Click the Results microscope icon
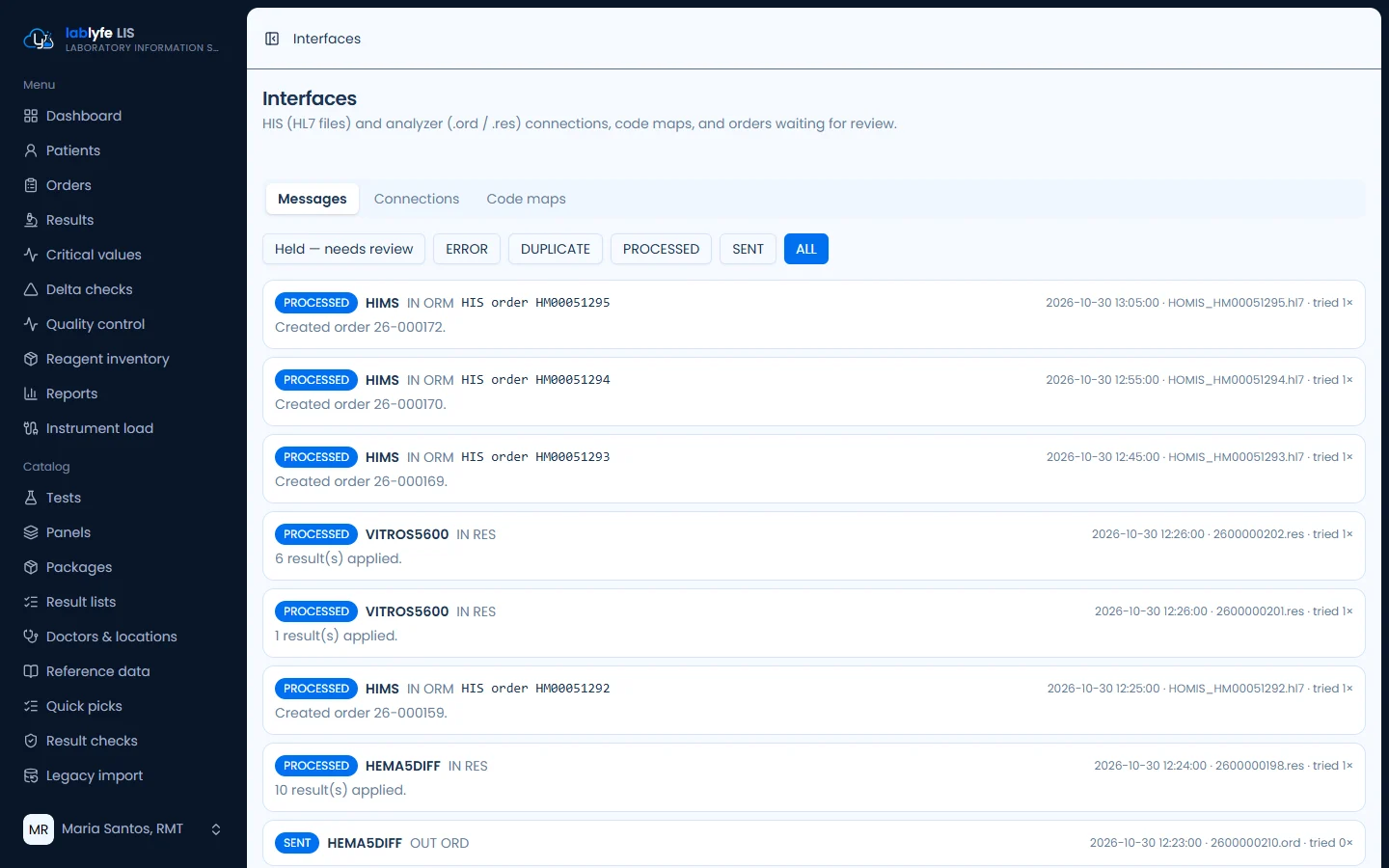This screenshot has width=1389, height=868. 31,220
